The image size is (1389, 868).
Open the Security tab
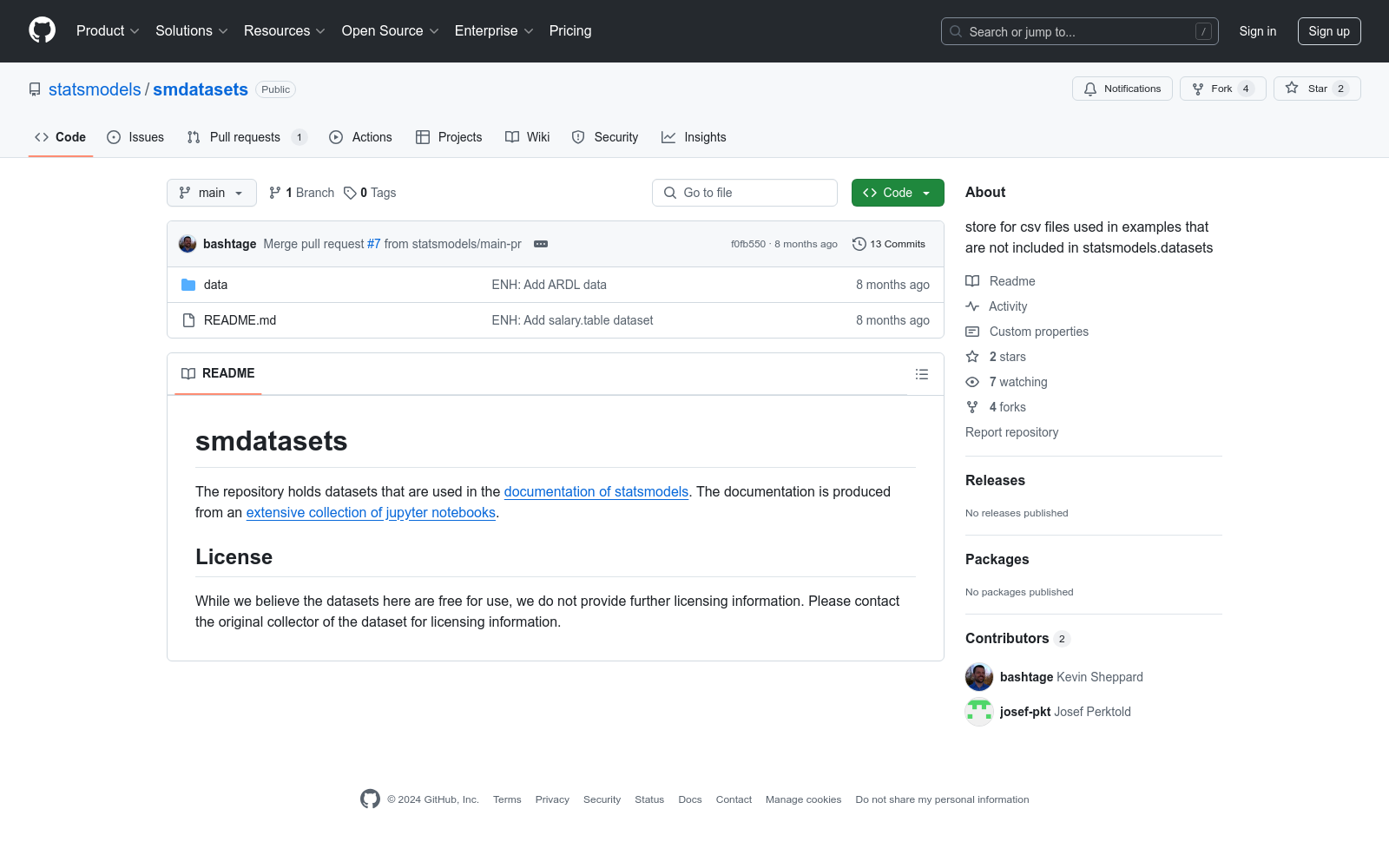click(x=605, y=137)
